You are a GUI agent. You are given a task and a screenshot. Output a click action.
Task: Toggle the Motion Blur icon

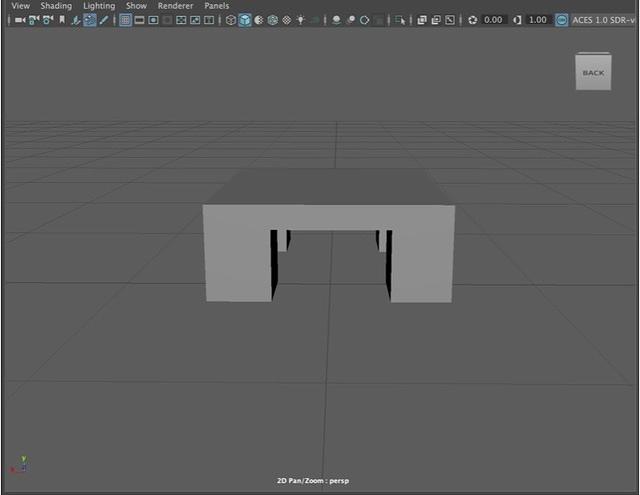(351, 20)
